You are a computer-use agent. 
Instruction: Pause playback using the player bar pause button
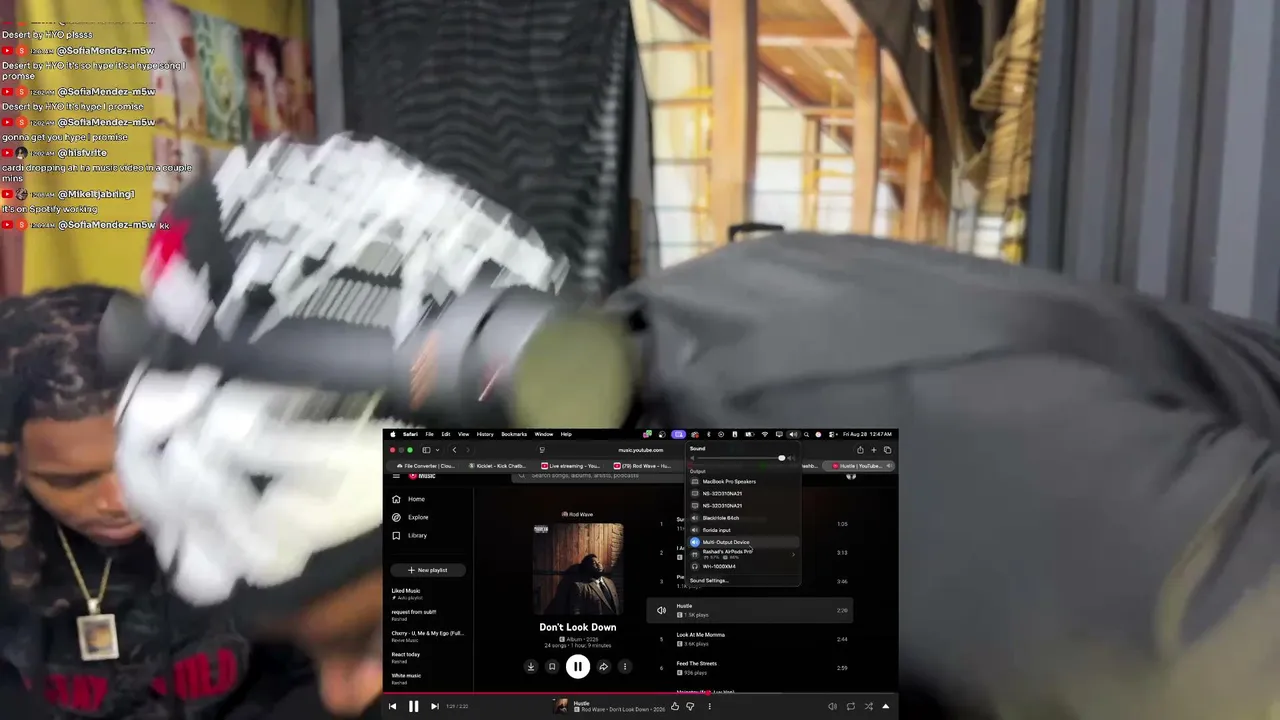point(413,706)
